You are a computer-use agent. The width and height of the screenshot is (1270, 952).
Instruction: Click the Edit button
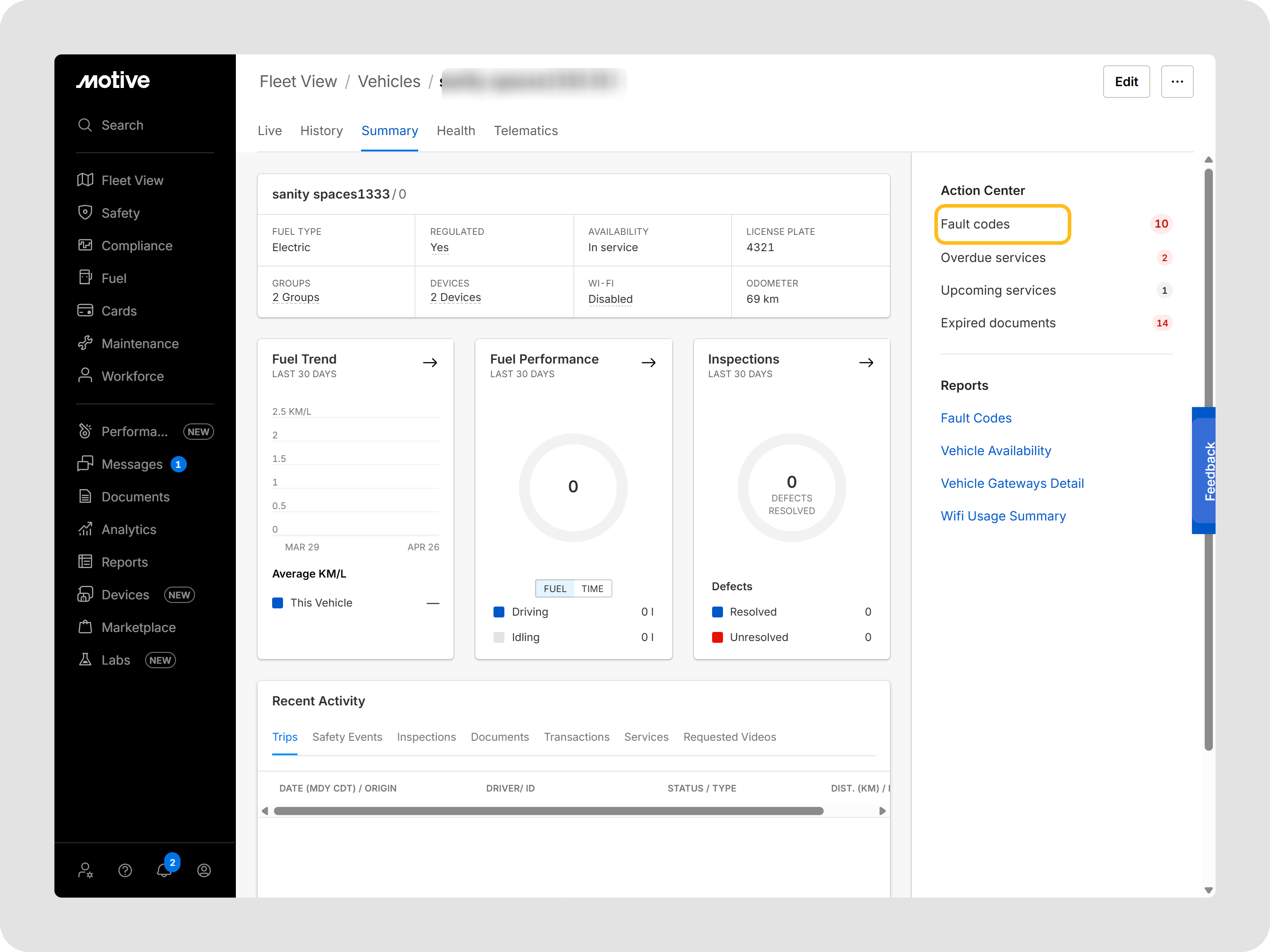click(x=1127, y=82)
